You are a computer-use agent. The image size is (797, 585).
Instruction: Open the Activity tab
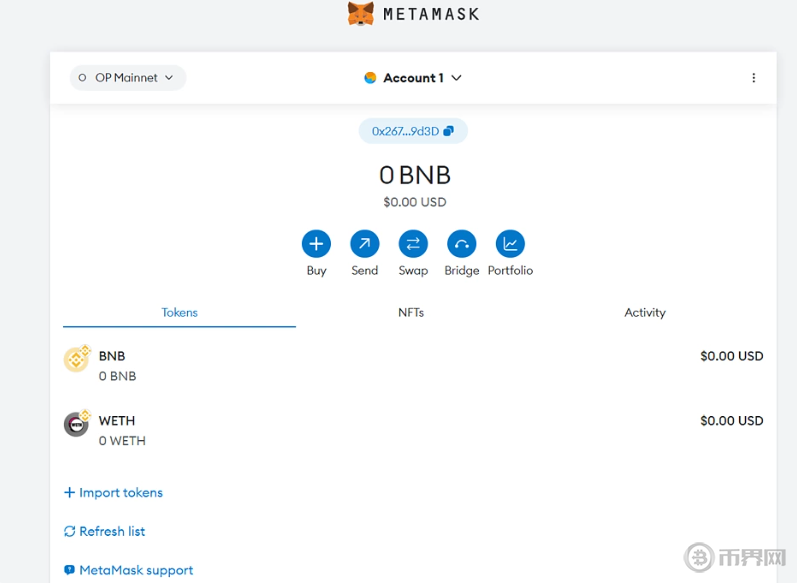click(x=644, y=313)
